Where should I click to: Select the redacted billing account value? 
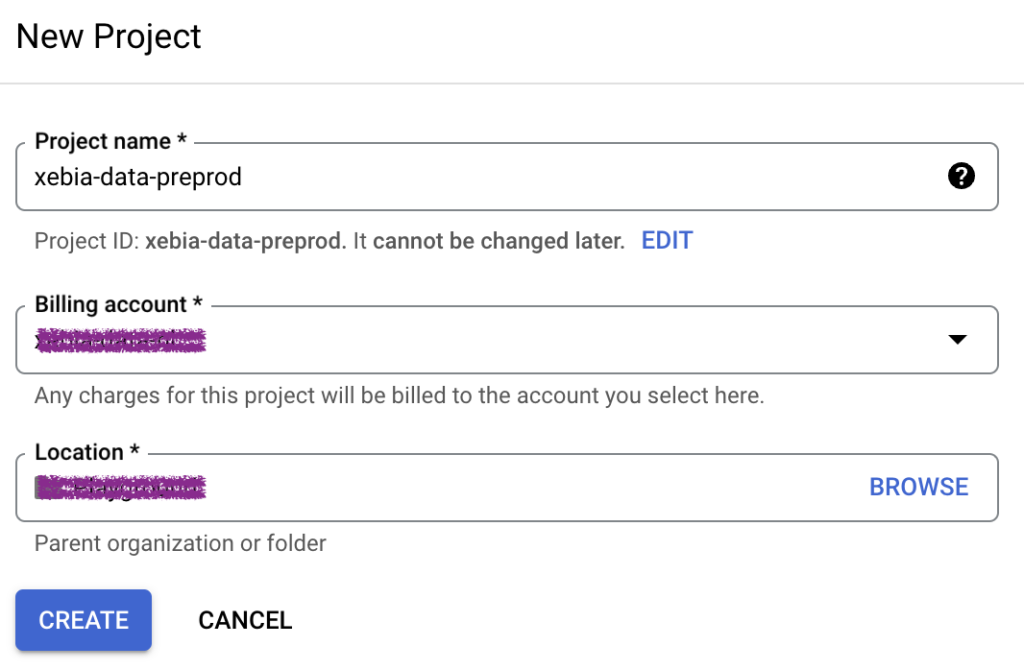pyautogui.click(x=120, y=340)
